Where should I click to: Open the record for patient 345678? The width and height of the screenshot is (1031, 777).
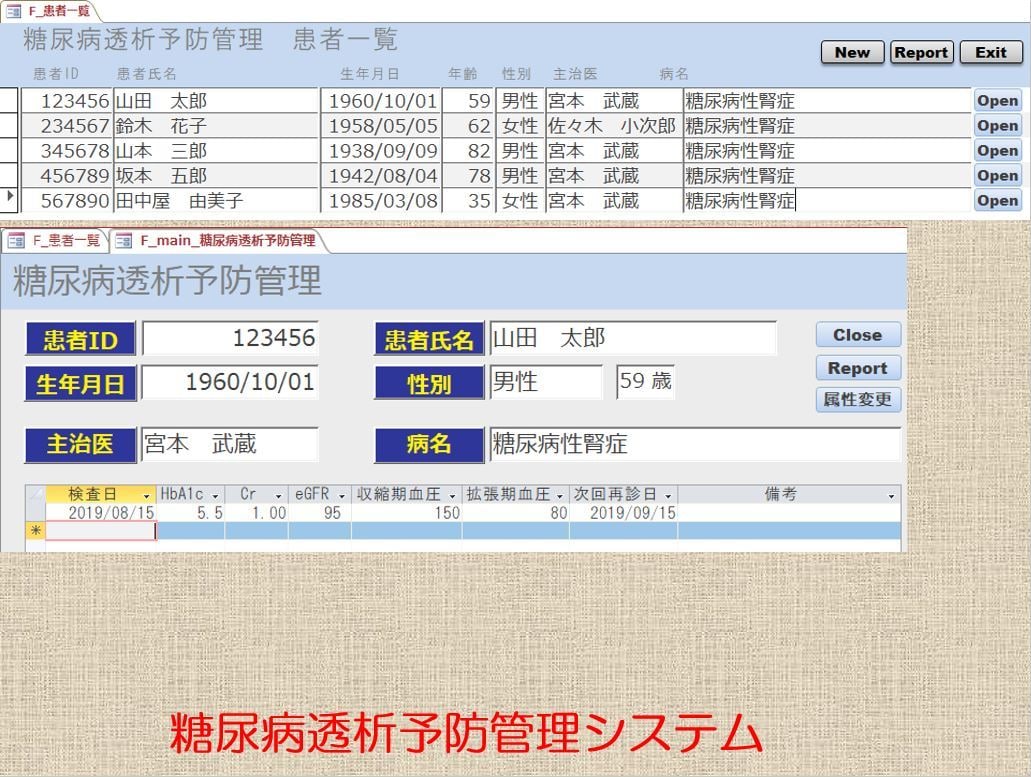pos(997,151)
